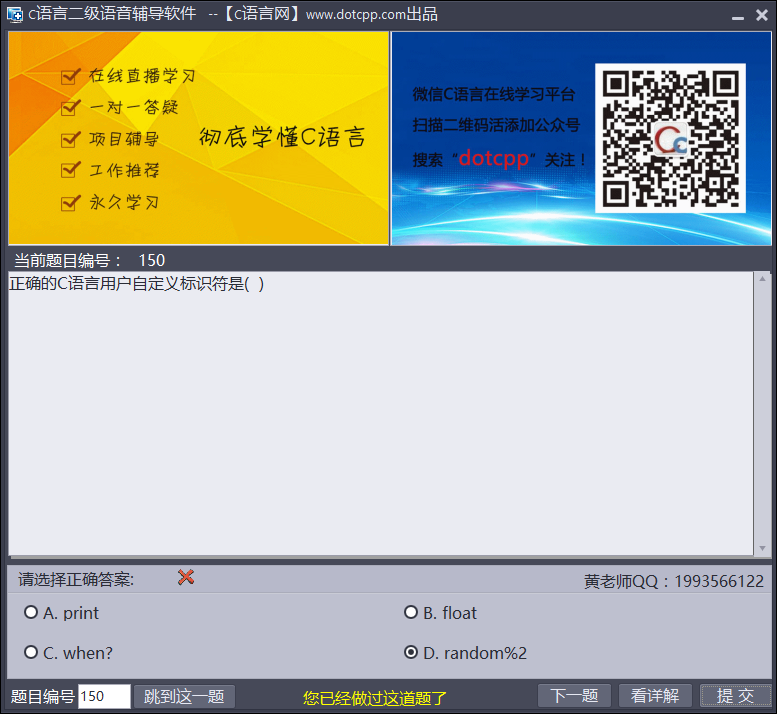Select answer D. random%2
Screen dimensions: 777x714
[411, 653]
